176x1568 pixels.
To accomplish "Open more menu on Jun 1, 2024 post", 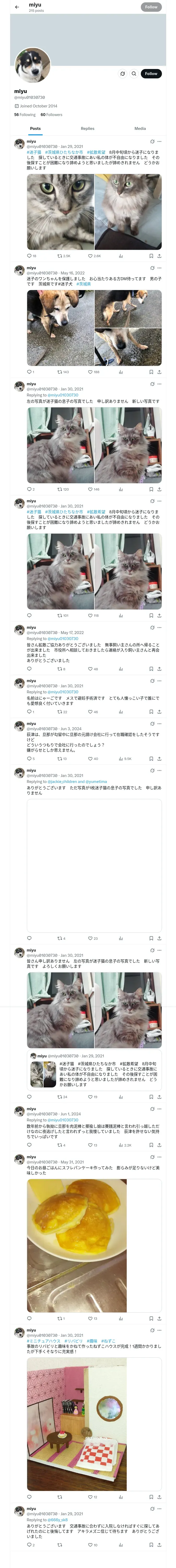I will coord(160,1108).
